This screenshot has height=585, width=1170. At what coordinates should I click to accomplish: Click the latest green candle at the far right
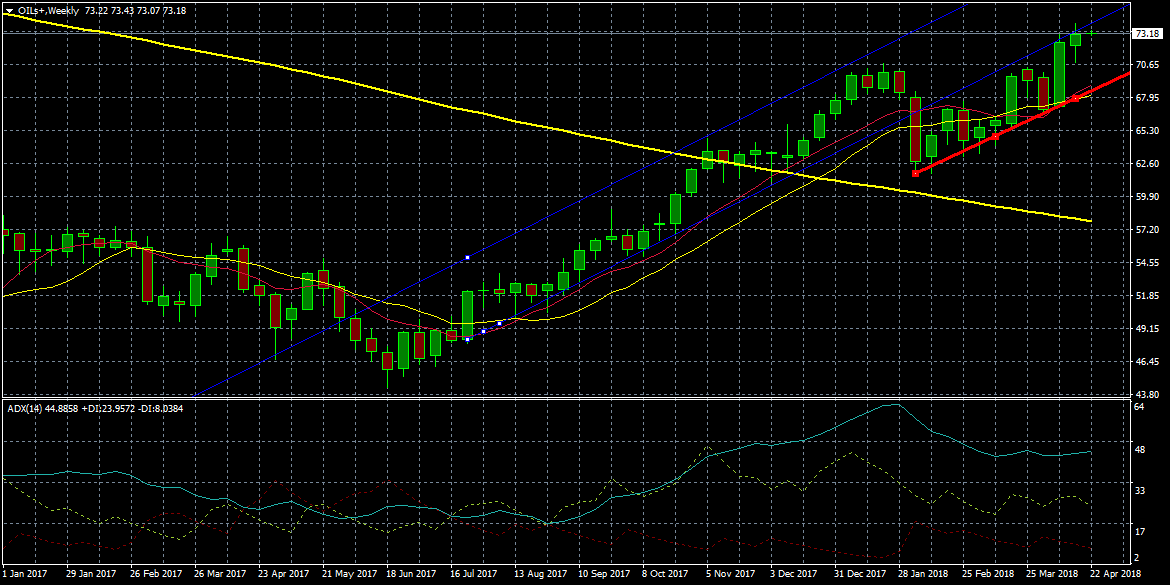(x=1076, y=39)
